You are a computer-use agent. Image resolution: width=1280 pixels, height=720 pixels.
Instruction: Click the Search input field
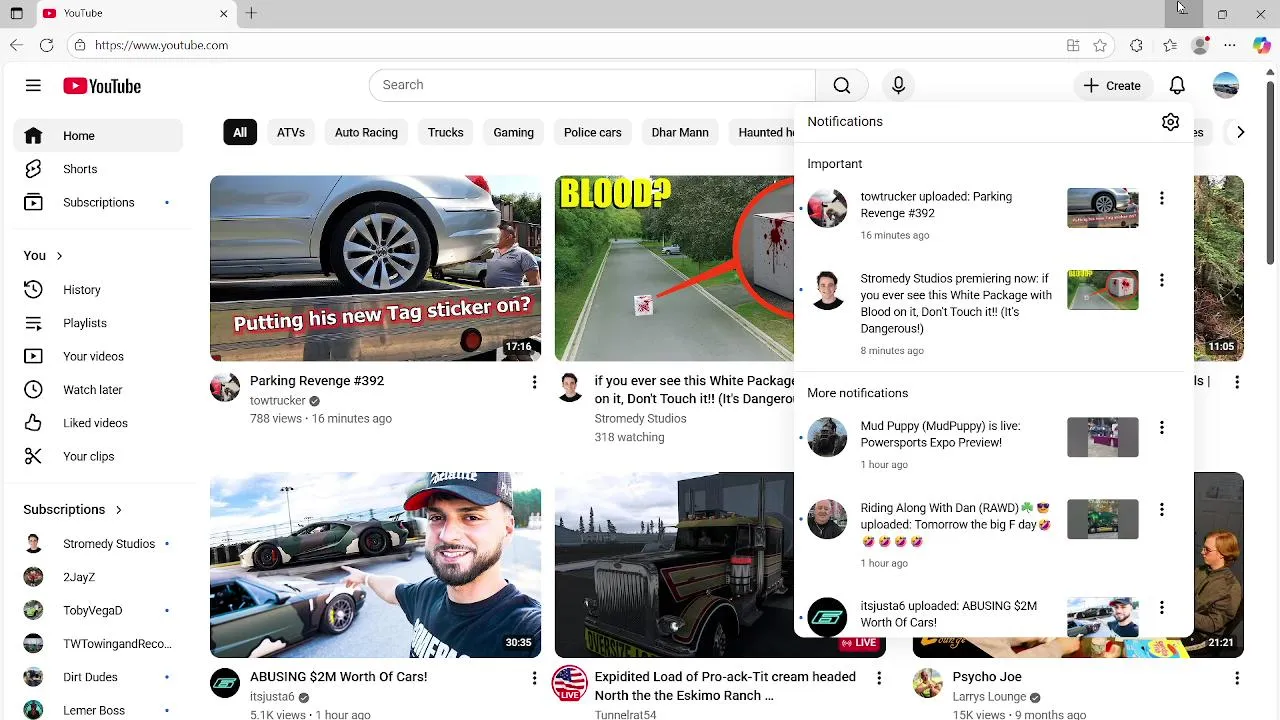coord(592,85)
